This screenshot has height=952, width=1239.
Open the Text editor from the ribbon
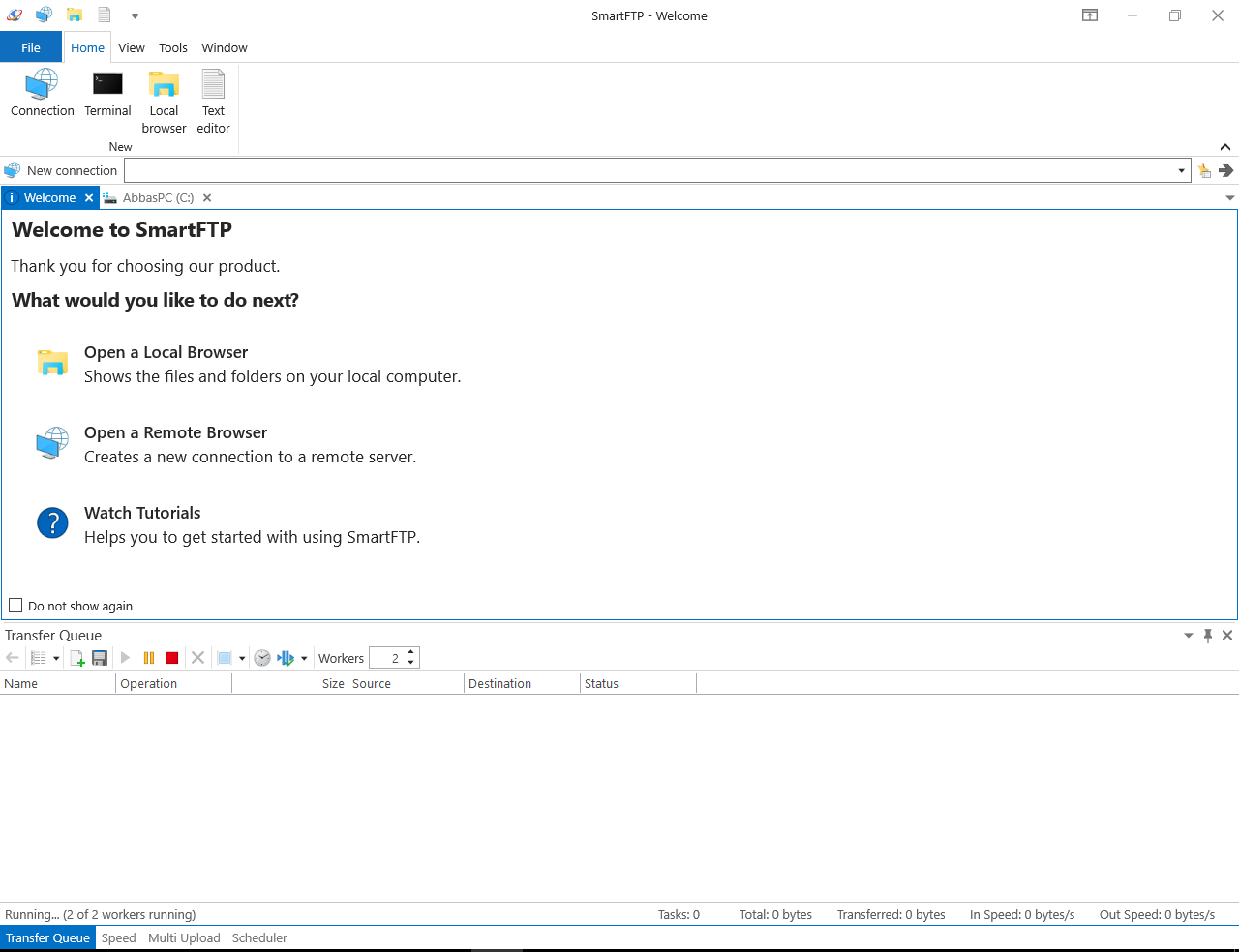tap(213, 102)
